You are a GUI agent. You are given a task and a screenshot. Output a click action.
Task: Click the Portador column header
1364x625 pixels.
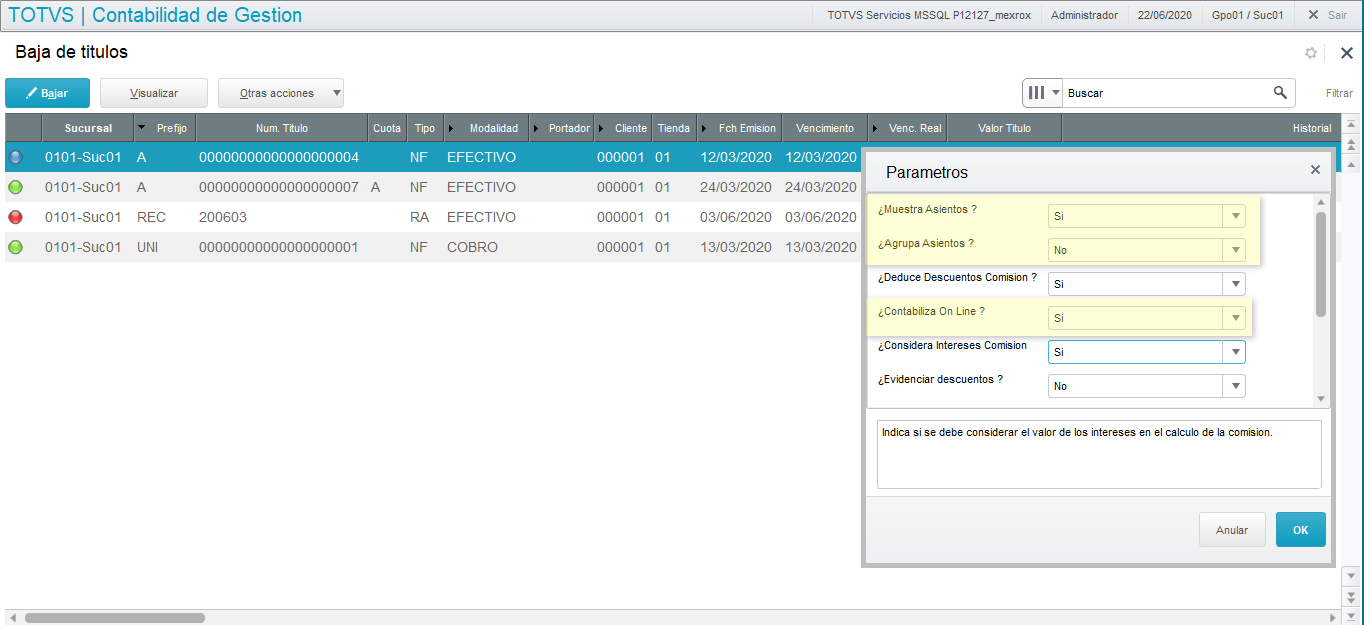click(x=562, y=128)
